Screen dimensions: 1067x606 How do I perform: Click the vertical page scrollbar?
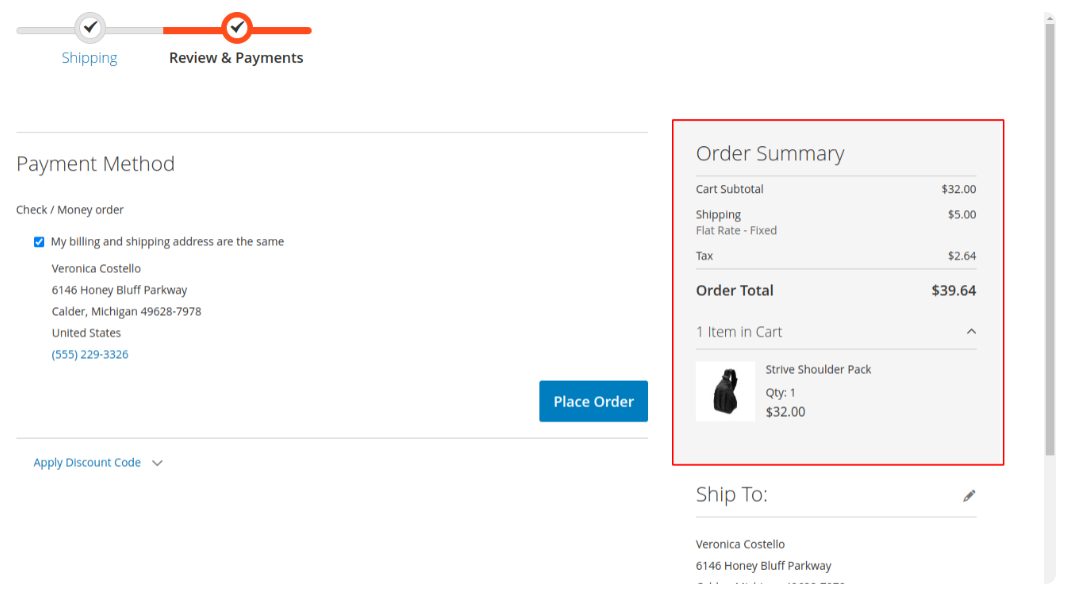click(1049, 240)
